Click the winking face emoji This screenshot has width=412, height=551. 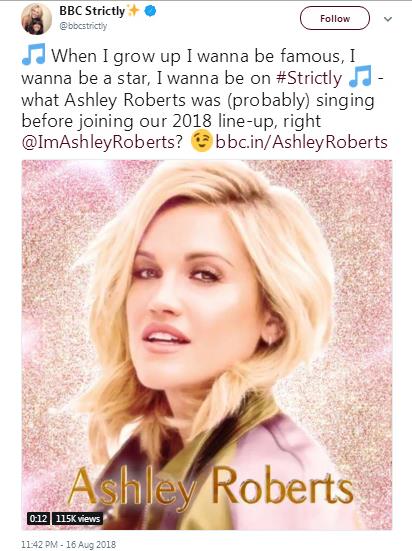click(x=201, y=141)
